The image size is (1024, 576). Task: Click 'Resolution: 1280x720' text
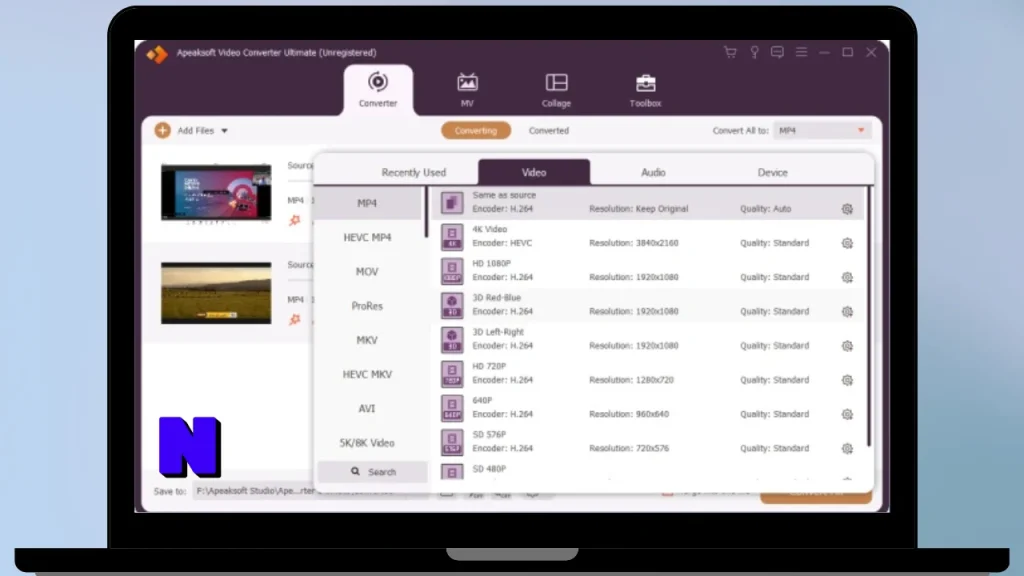coord(631,380)
